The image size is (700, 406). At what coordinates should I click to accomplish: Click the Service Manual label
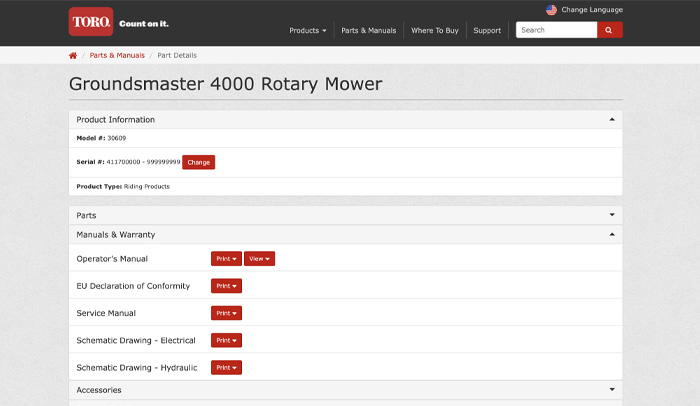point(106,313)
